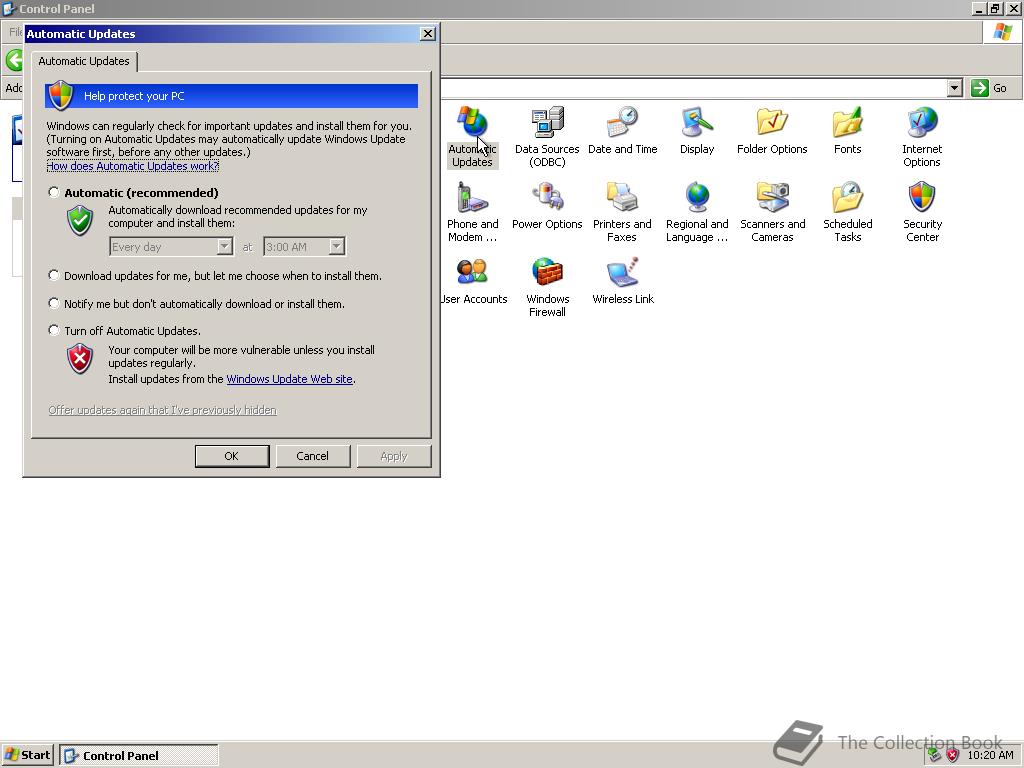Open the Windows Update Web site link
Screen dimensions: 1024x768
[289, 379]
